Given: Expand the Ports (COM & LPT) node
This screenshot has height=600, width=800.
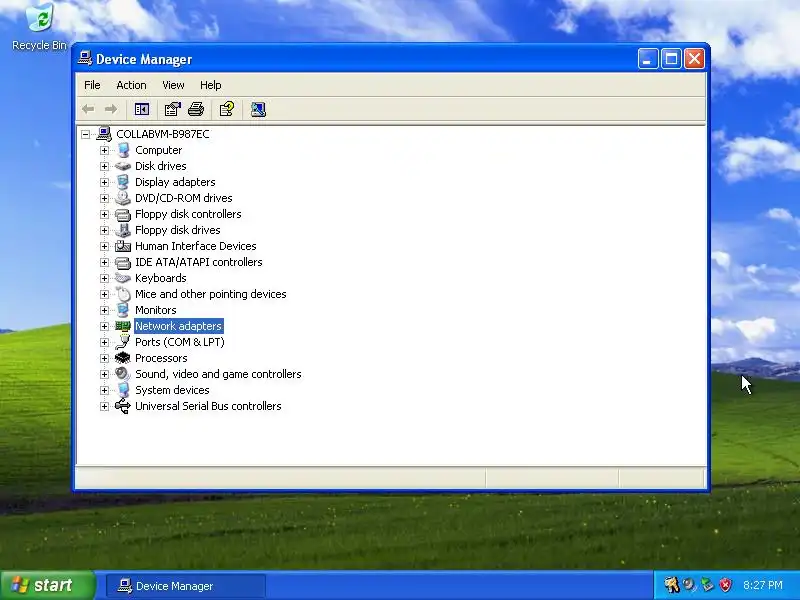Looking at the screenshot, I should click(x=104, y=342).
